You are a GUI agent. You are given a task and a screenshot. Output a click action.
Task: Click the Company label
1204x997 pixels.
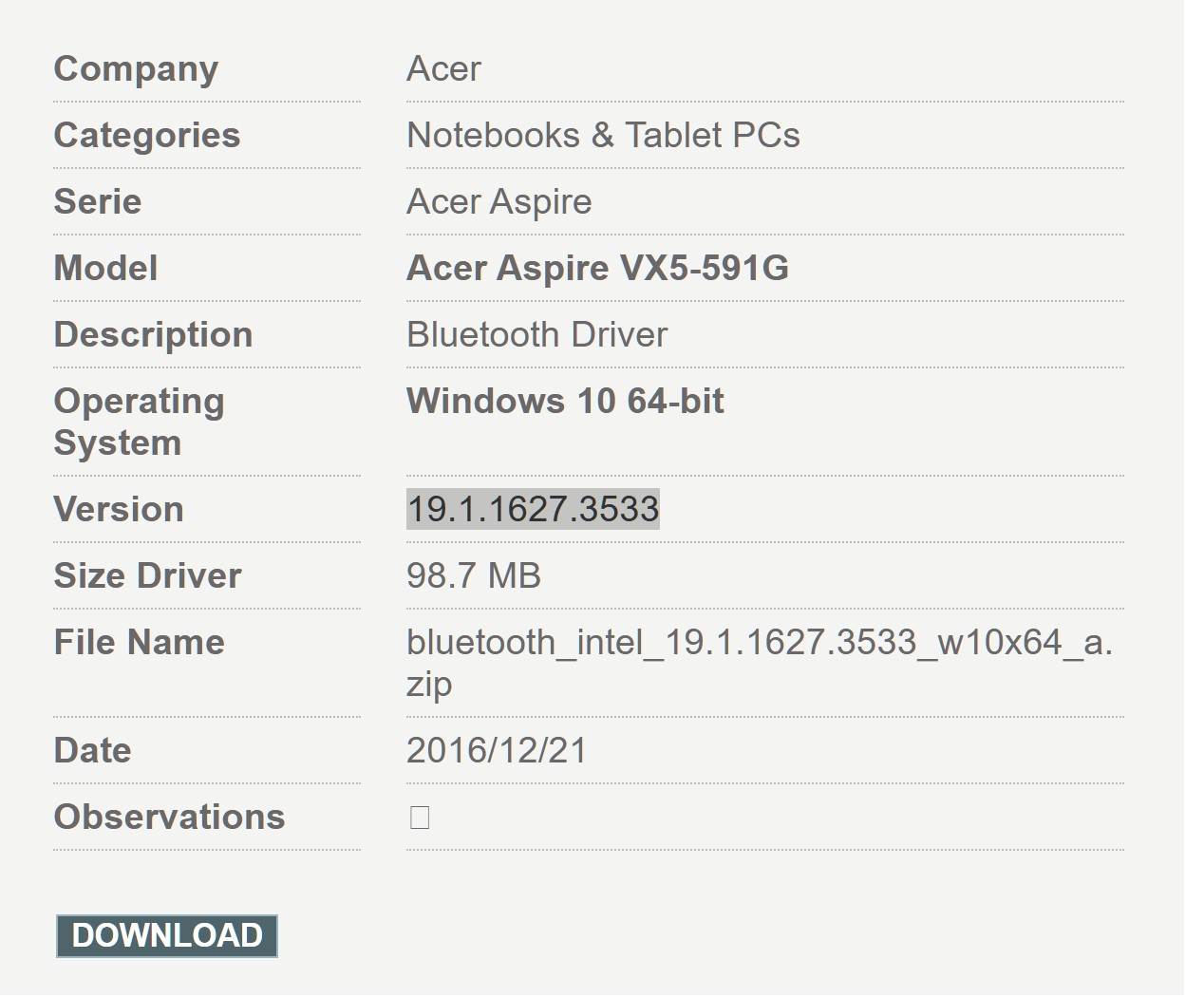tap(136, 68)
